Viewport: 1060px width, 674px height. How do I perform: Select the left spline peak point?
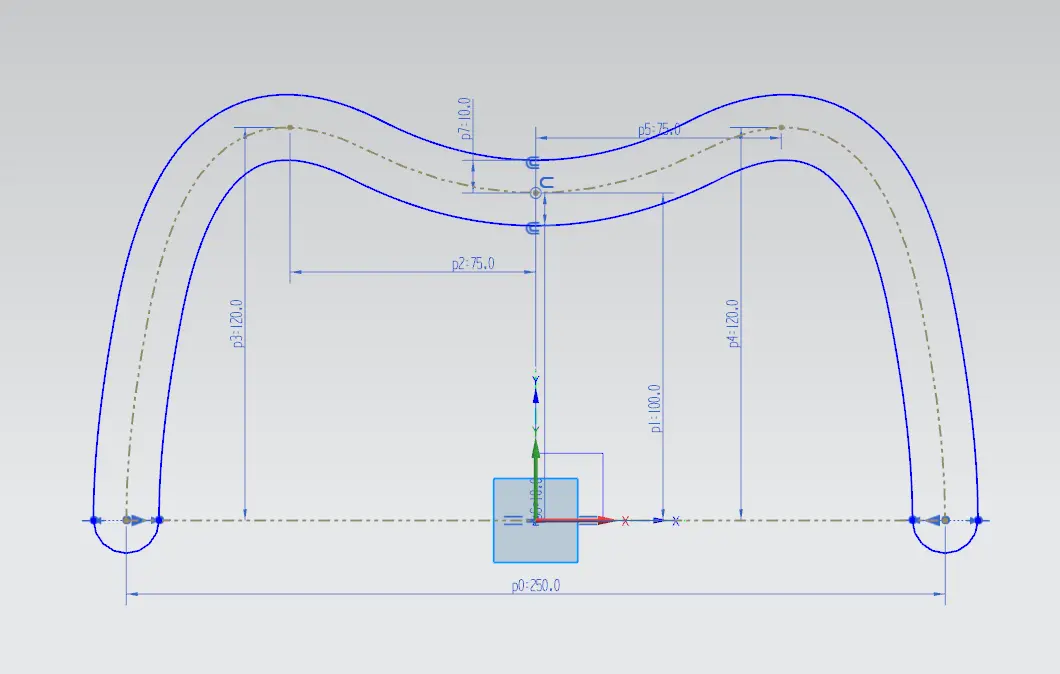(x=290, y=127)
